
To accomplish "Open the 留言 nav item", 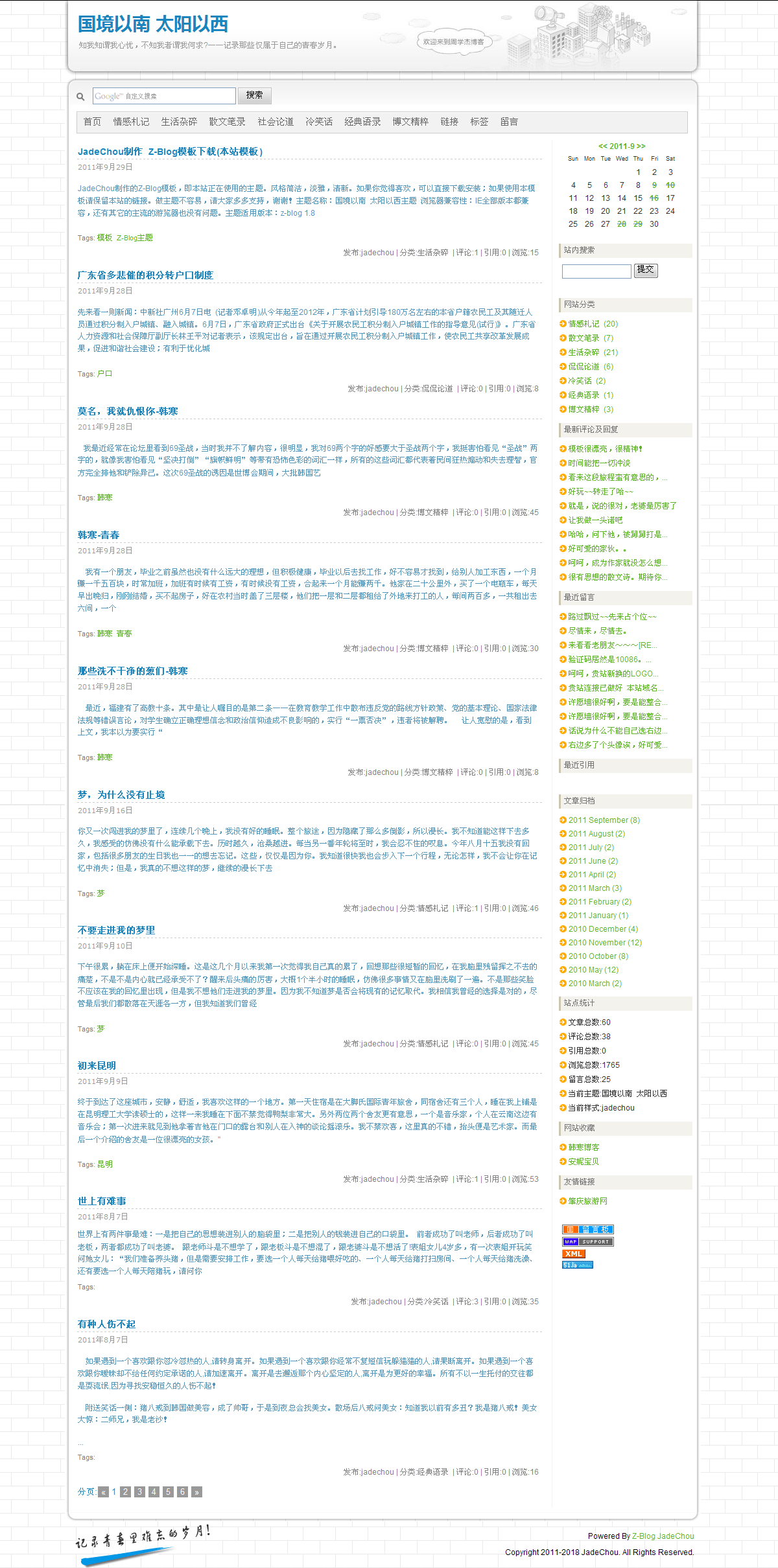I will click(x=509, y=122).
